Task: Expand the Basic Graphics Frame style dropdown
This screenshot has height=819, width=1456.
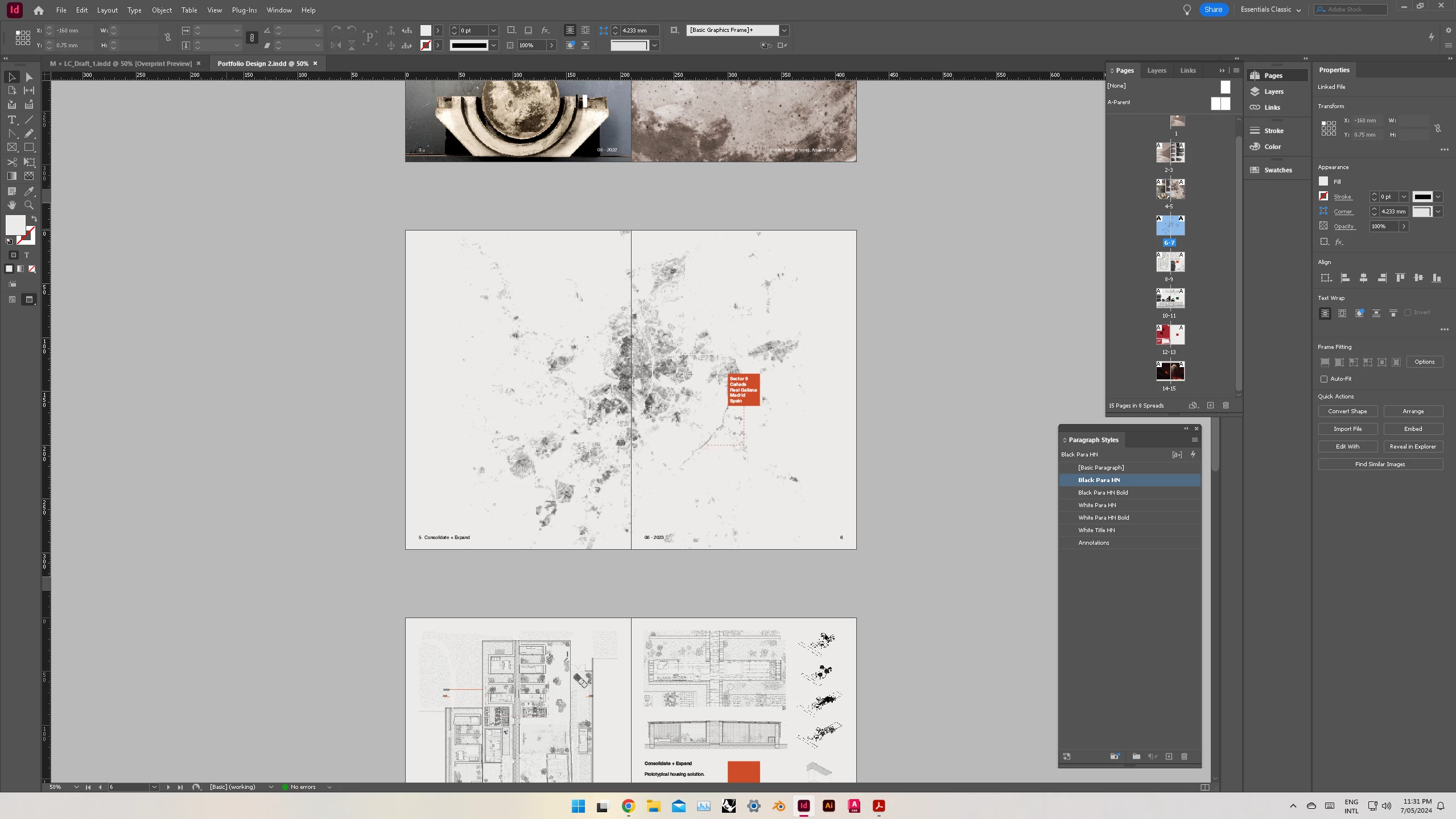Action: 784,30
